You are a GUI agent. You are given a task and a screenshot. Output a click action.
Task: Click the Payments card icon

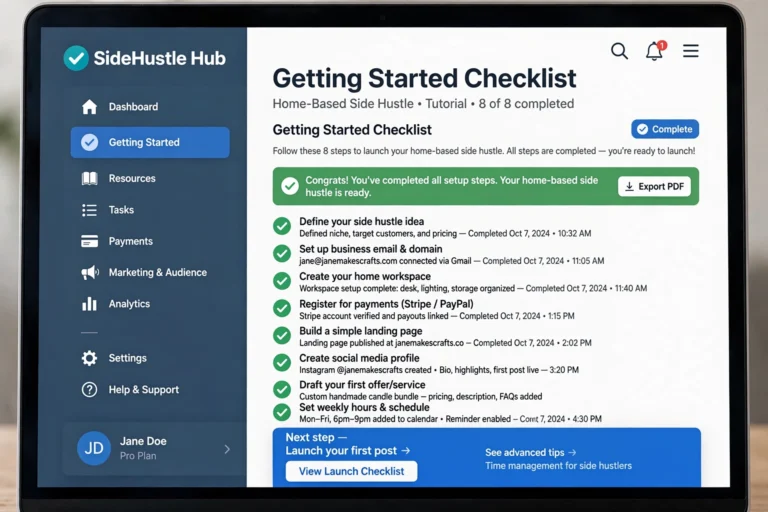[89, 241]
